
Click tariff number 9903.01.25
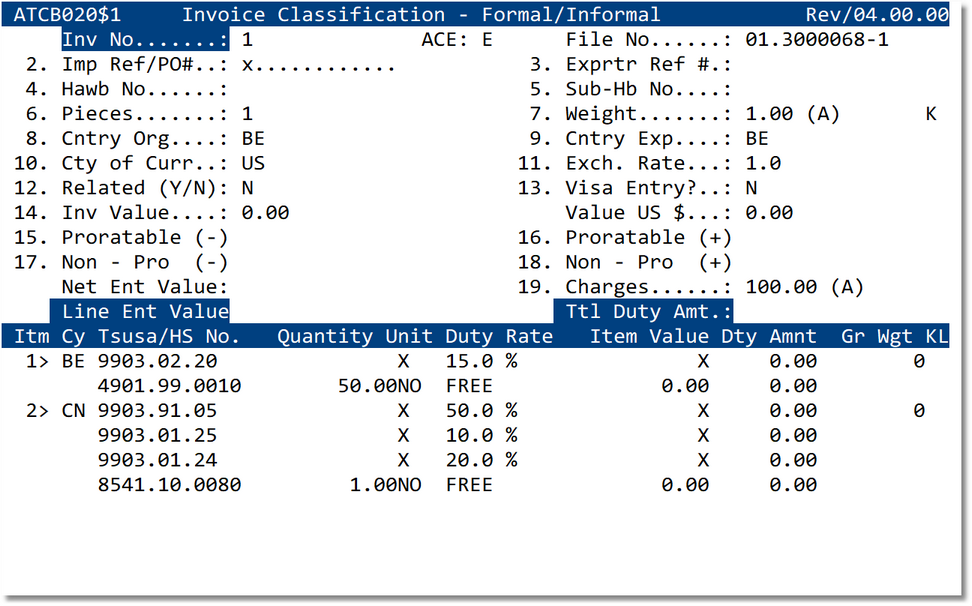point(157,436)
